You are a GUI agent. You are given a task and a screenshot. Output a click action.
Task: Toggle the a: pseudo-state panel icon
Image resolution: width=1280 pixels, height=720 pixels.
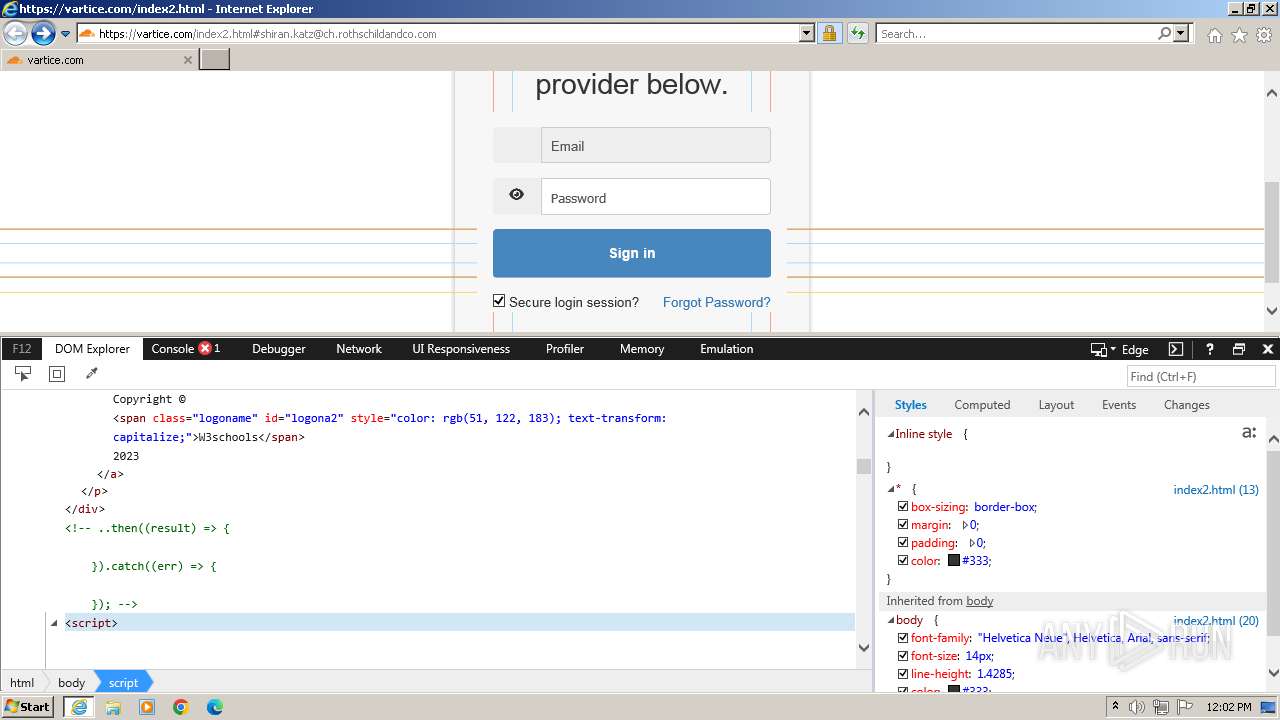tap(1248, 433)
